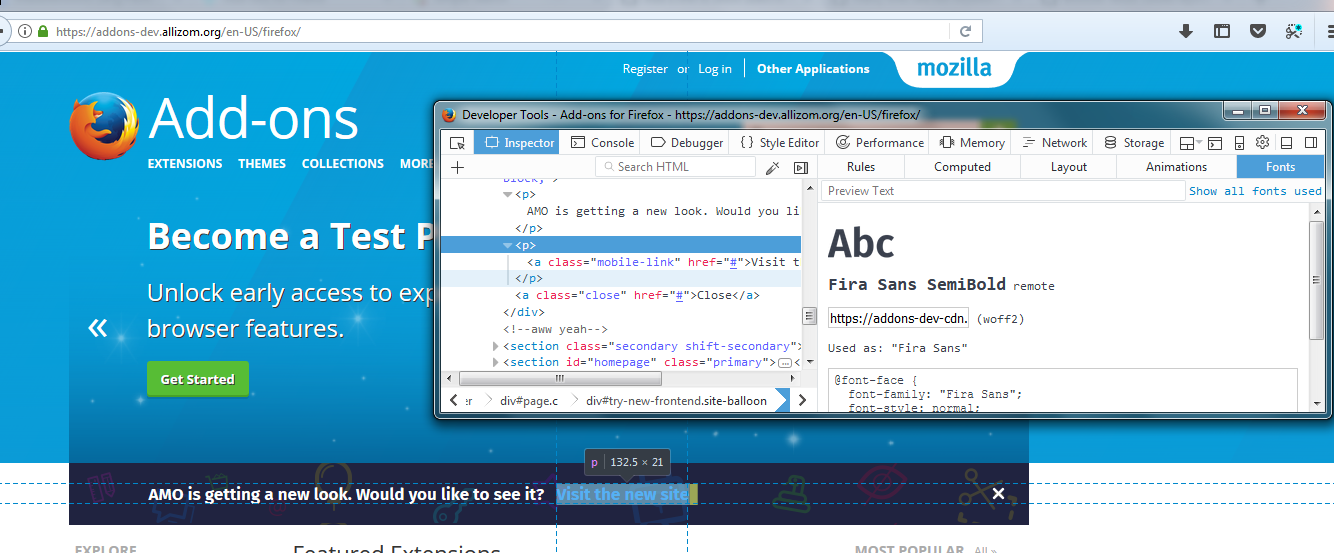Viewport: 1334px width, 553px height.
Task: Click the plus icon to create new node
Action: (x=457, y=167)
